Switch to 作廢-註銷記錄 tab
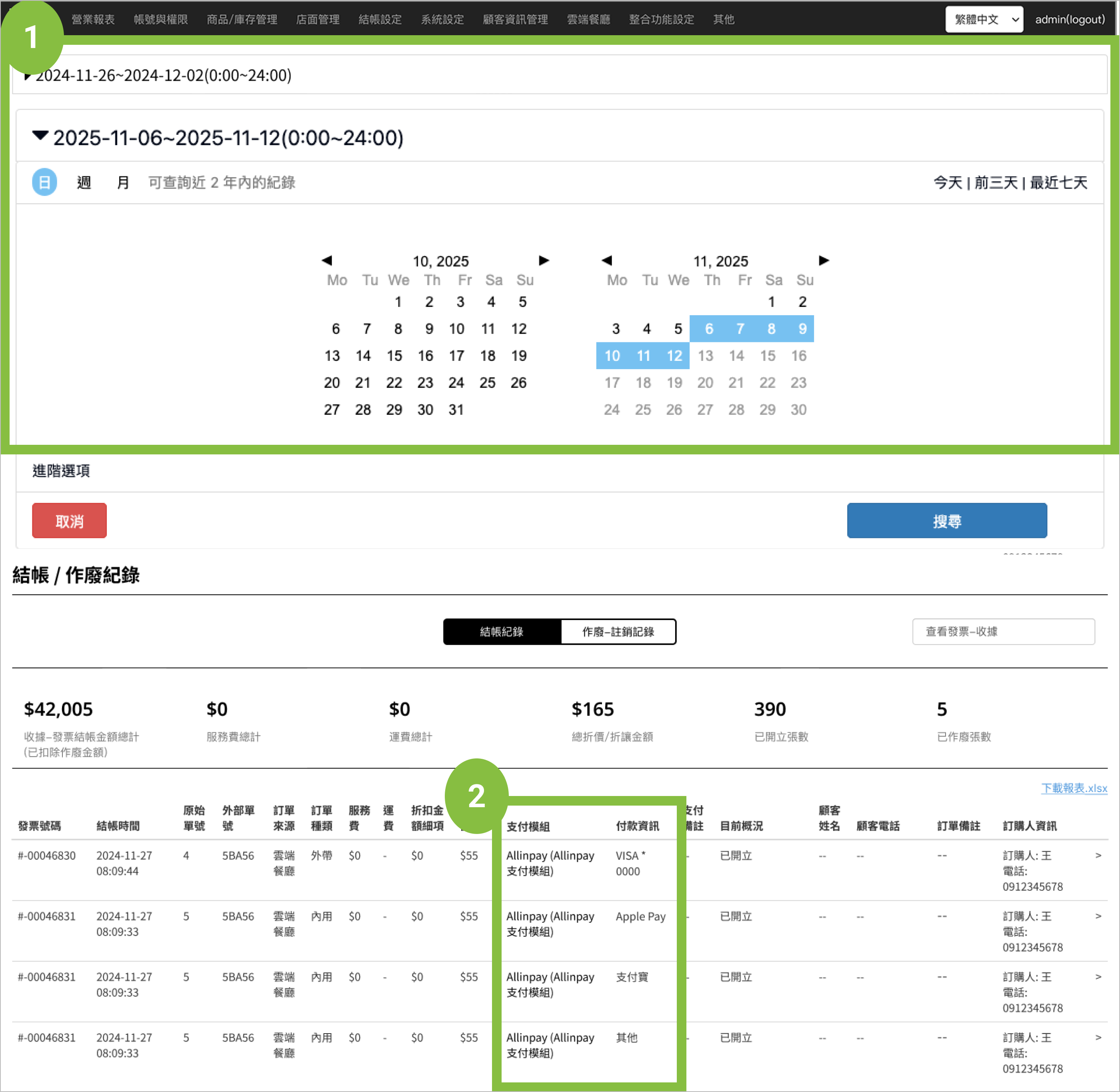 (x=618, y=632)
